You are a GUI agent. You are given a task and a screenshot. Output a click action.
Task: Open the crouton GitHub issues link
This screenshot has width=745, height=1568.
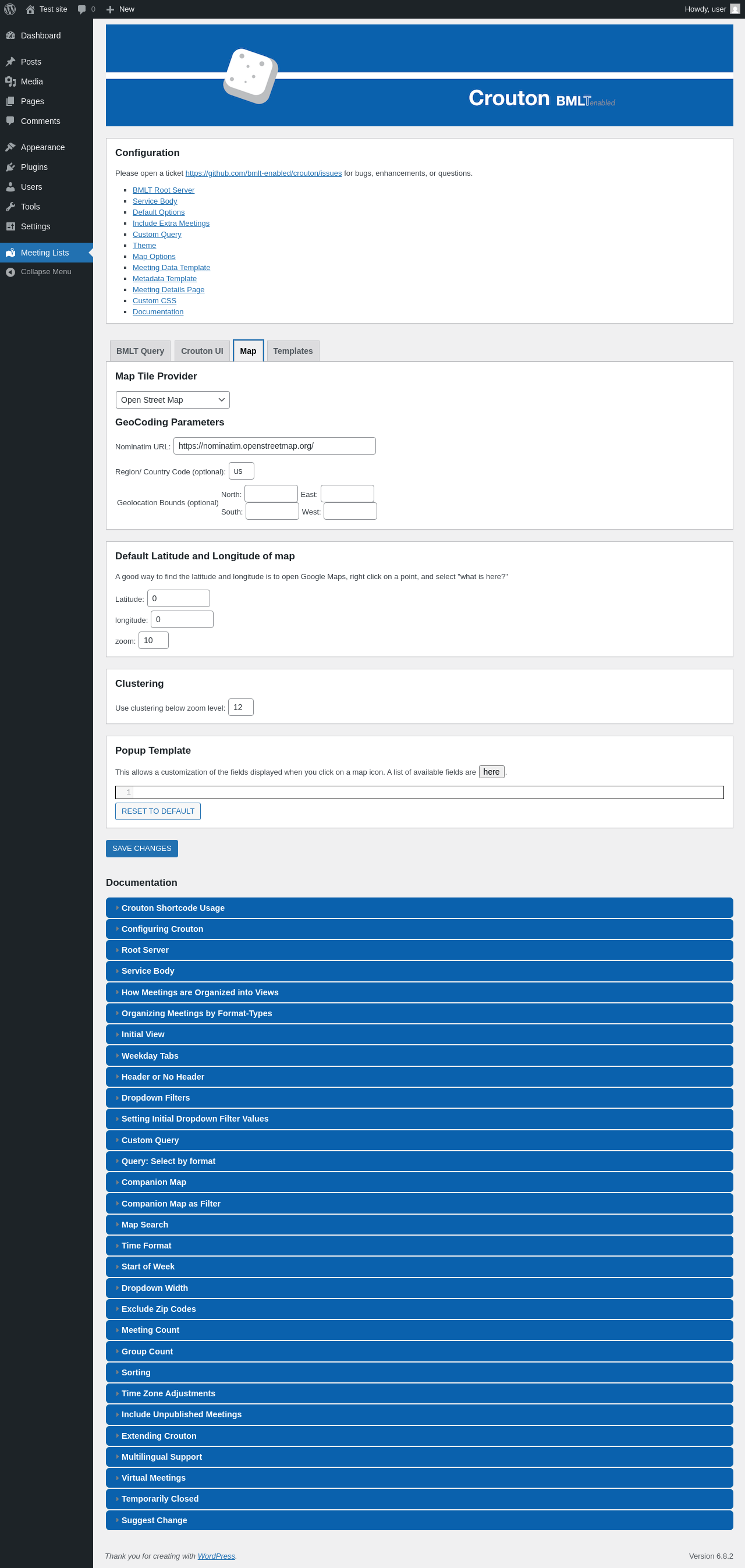264,173
